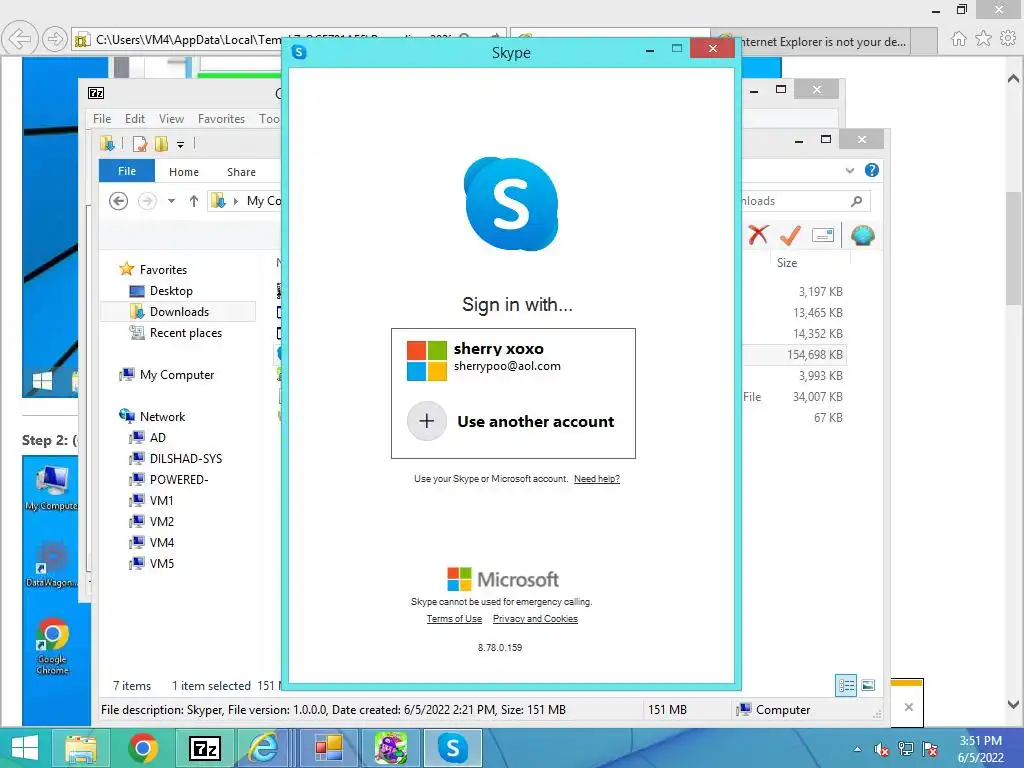Screen dimensions: 1024x768
Task: Click New Folder quick access icon
Action: [x=161, y=144]
